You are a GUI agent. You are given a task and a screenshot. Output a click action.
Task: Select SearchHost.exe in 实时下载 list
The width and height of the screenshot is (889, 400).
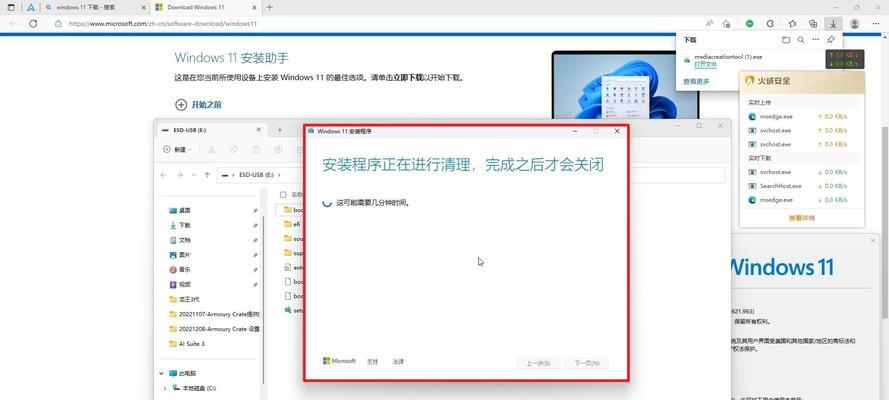tap(780, 186)
